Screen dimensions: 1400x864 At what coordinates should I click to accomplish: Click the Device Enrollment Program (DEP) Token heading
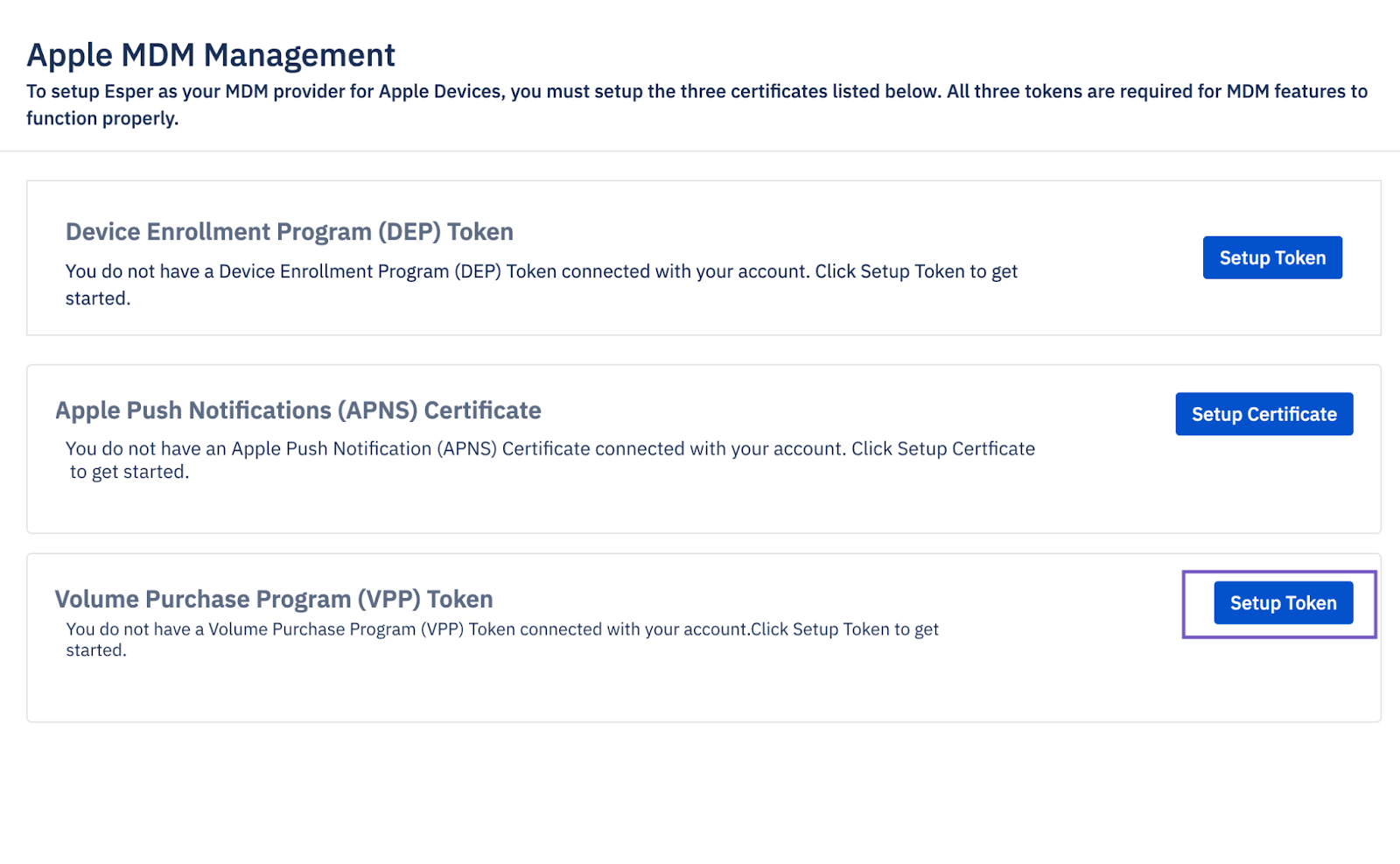[x=289, y=231]
